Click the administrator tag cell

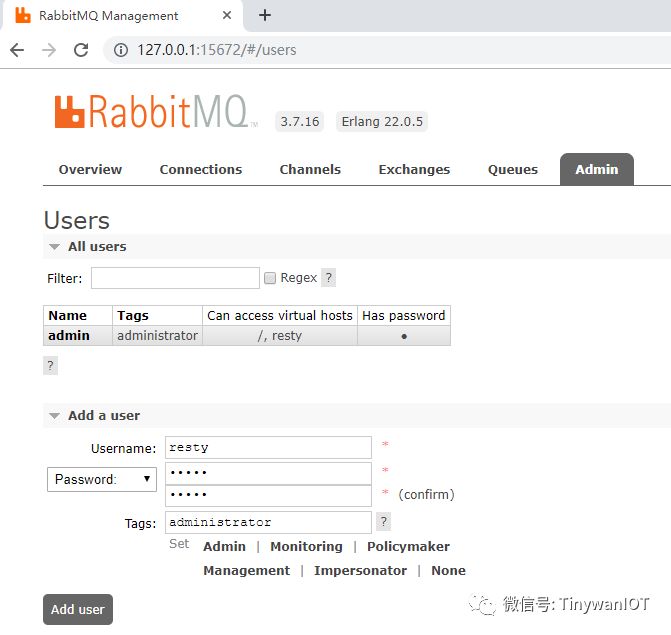[x=157, y=335]
